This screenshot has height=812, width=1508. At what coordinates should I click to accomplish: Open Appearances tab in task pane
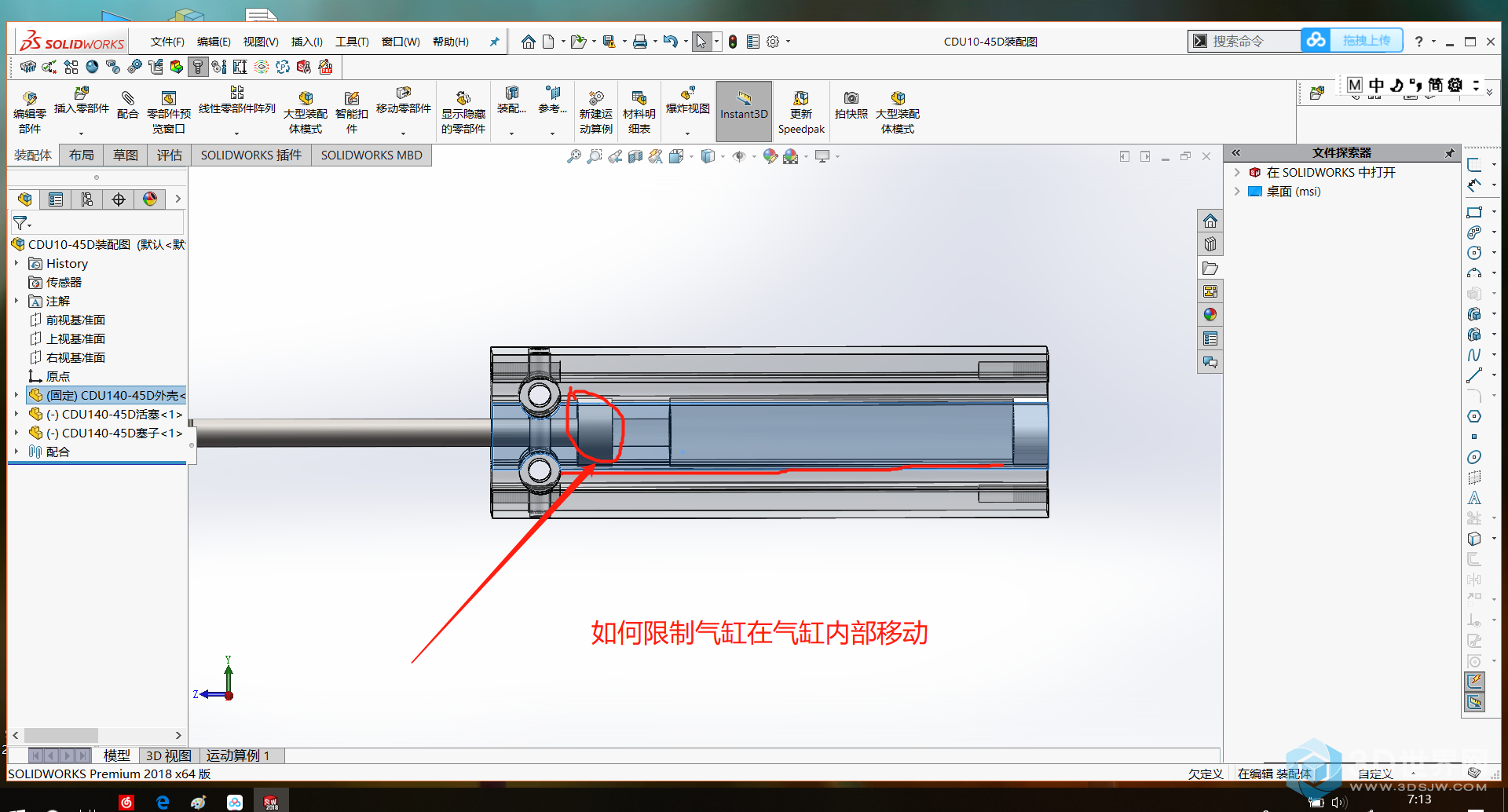(1210, 315)
